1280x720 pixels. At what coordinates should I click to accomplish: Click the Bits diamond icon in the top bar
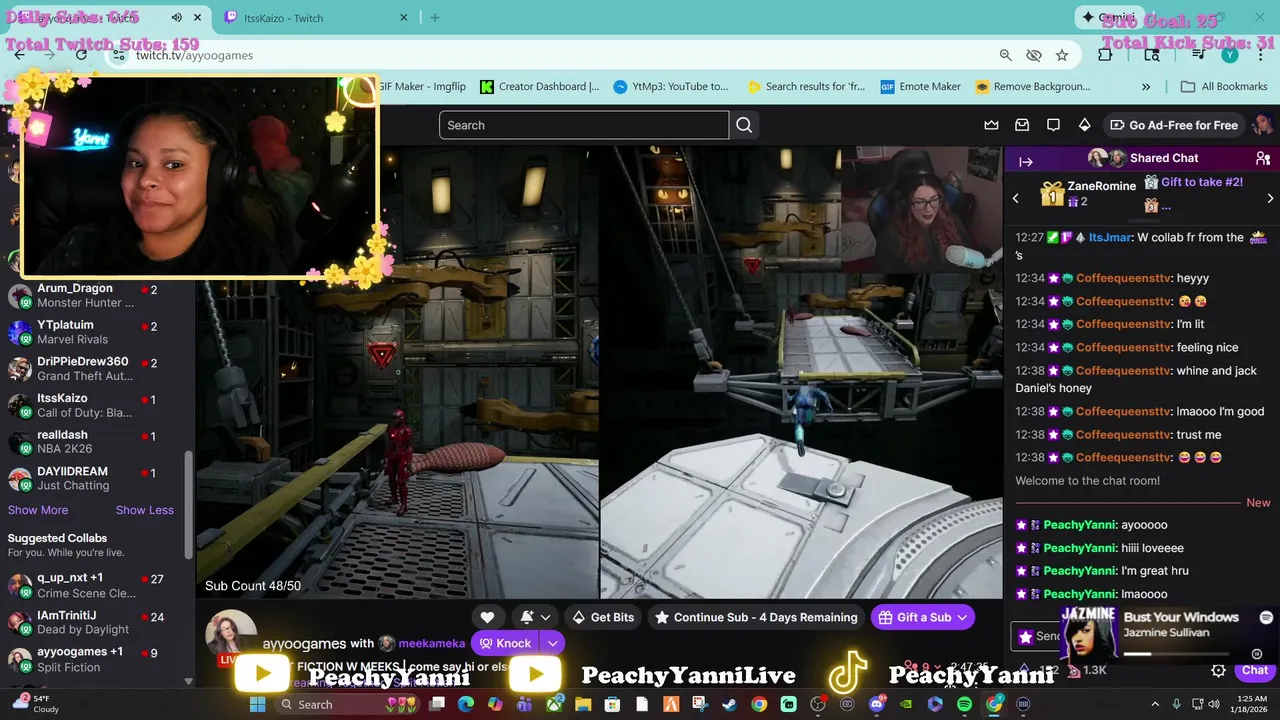1084,125
